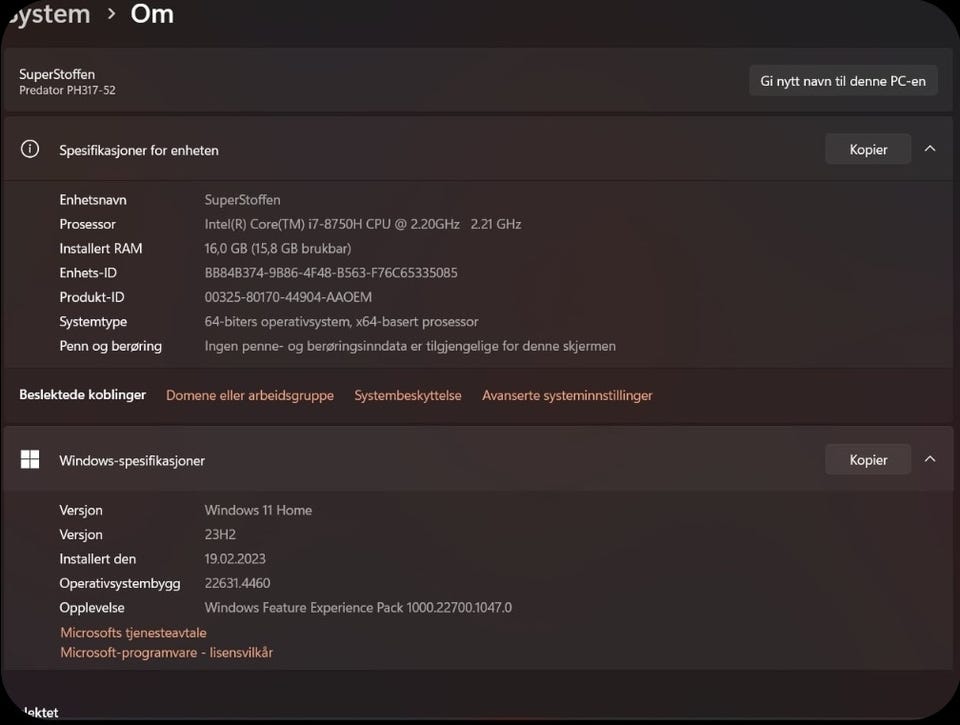Click the Windows-spesifikasjoner header title

(132, 461)
